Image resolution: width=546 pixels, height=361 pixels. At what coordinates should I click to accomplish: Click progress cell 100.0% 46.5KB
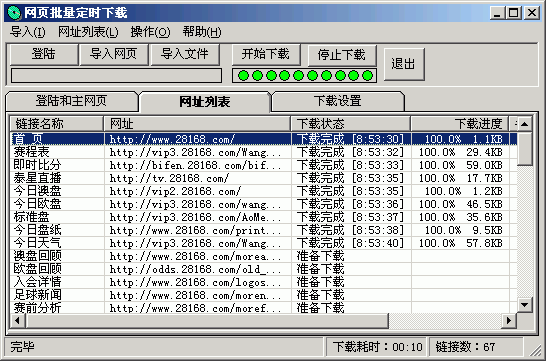pyautogui.click(x=460, y=204)
